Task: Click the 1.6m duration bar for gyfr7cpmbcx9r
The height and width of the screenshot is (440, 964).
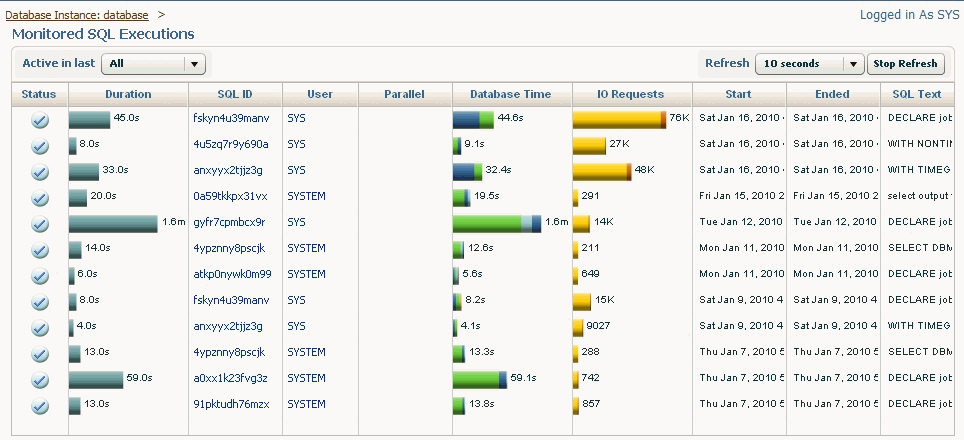Action: point(113,224)
